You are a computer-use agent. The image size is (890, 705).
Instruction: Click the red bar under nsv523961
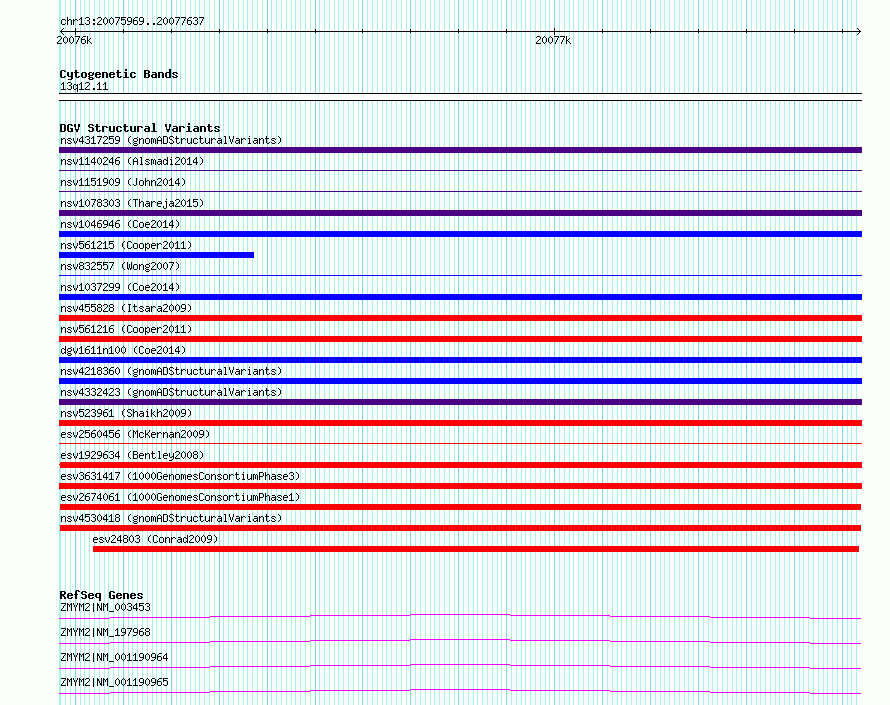(460, 423)
